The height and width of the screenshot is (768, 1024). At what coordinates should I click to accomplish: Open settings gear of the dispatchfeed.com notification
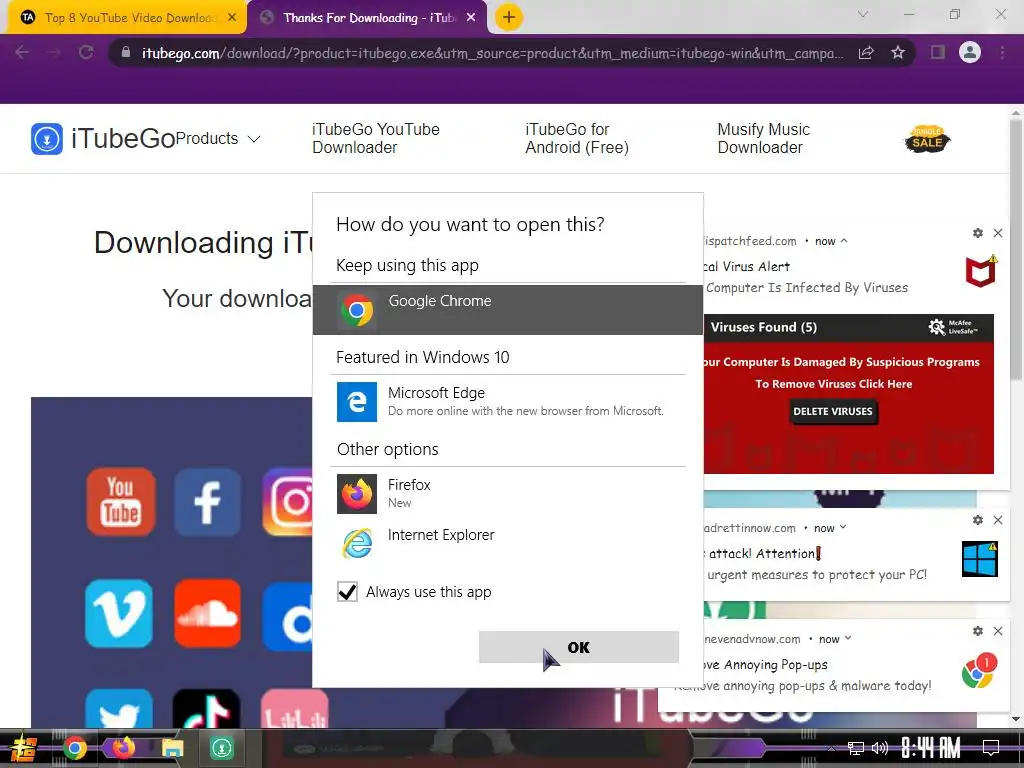point(978,233)
